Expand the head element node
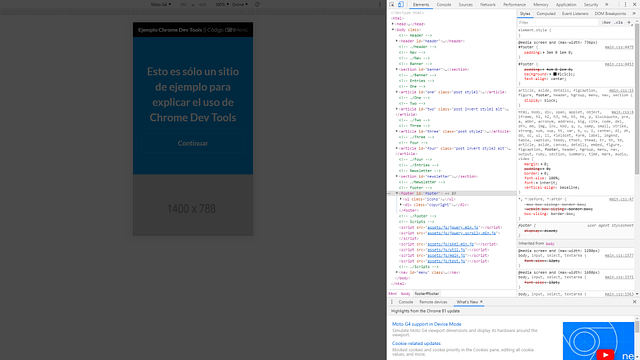The height and width of the screenshot is (360, 640). pyautogui.click(x=393, y=24)
